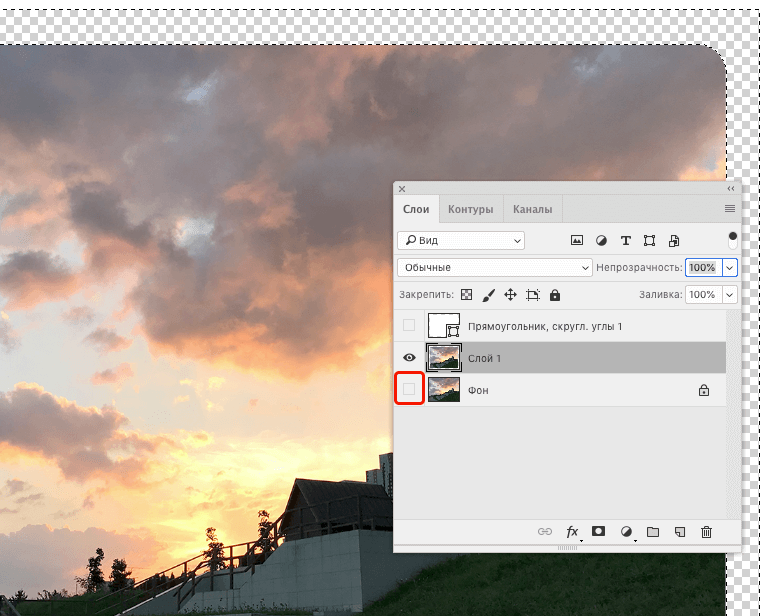Click the pixel layer filter icon
Viewport: 766px width, 616px height.
[577, 240]
